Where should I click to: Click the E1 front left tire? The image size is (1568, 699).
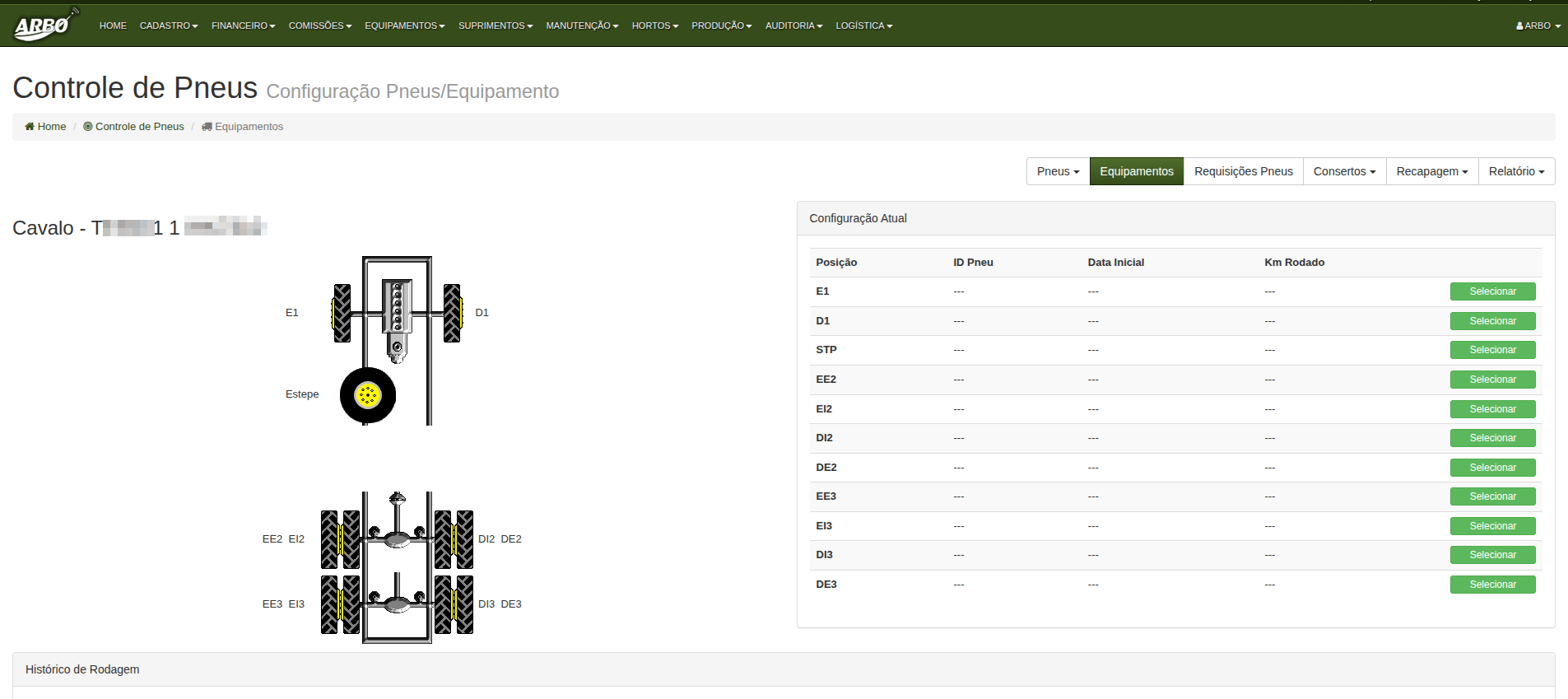tap(342, 313)
